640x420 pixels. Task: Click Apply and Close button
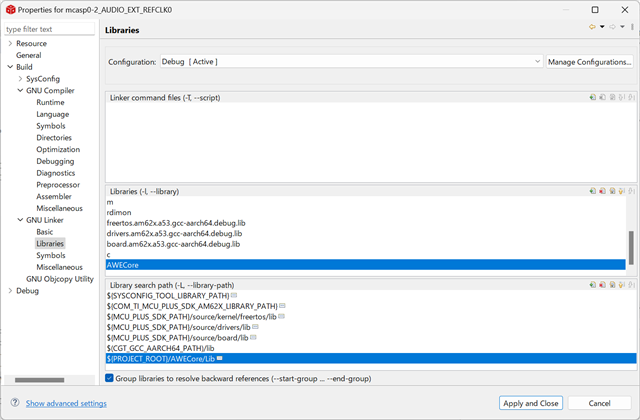coord(531,403)
